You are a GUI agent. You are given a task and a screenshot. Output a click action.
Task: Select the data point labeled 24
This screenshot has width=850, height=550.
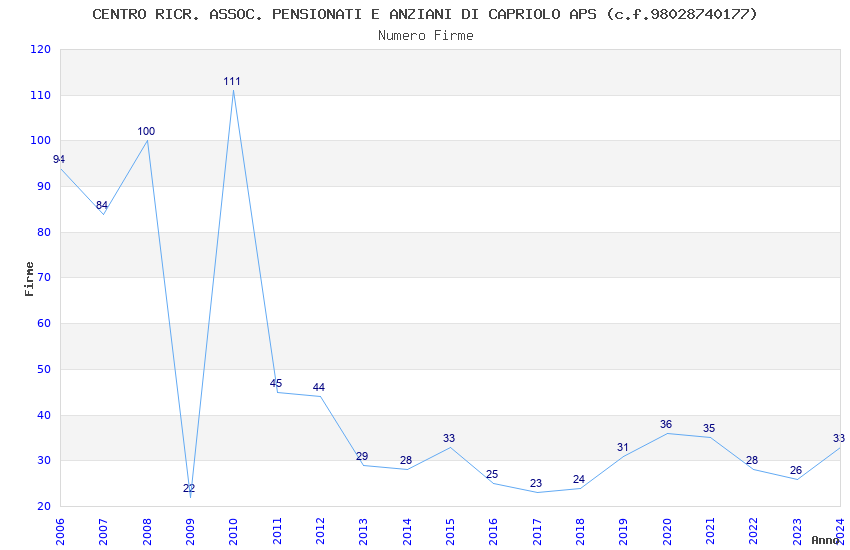(x=579, y=480)
